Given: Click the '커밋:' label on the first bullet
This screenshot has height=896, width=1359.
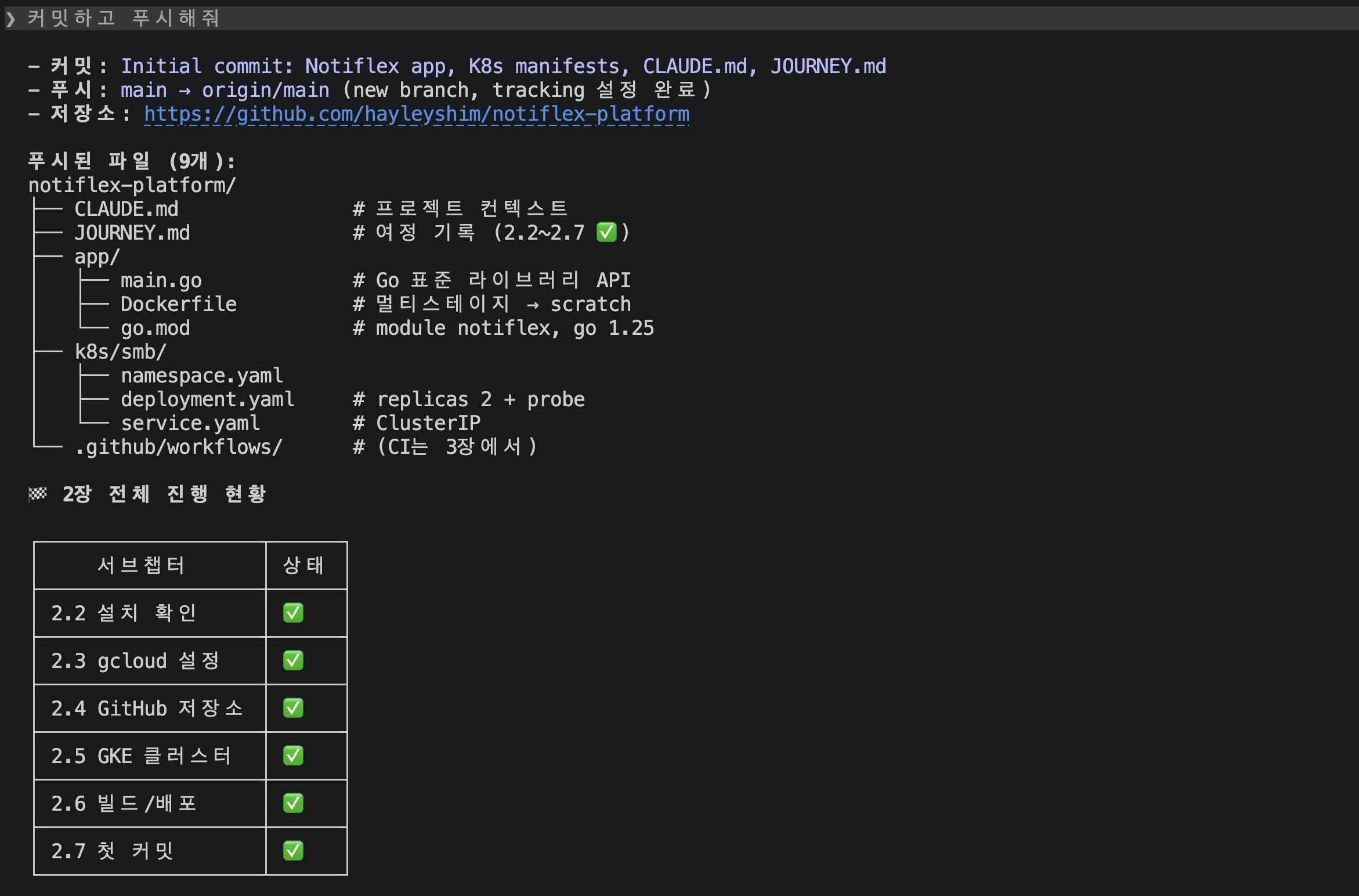Looking at the screenshot, I should (79, 66).
